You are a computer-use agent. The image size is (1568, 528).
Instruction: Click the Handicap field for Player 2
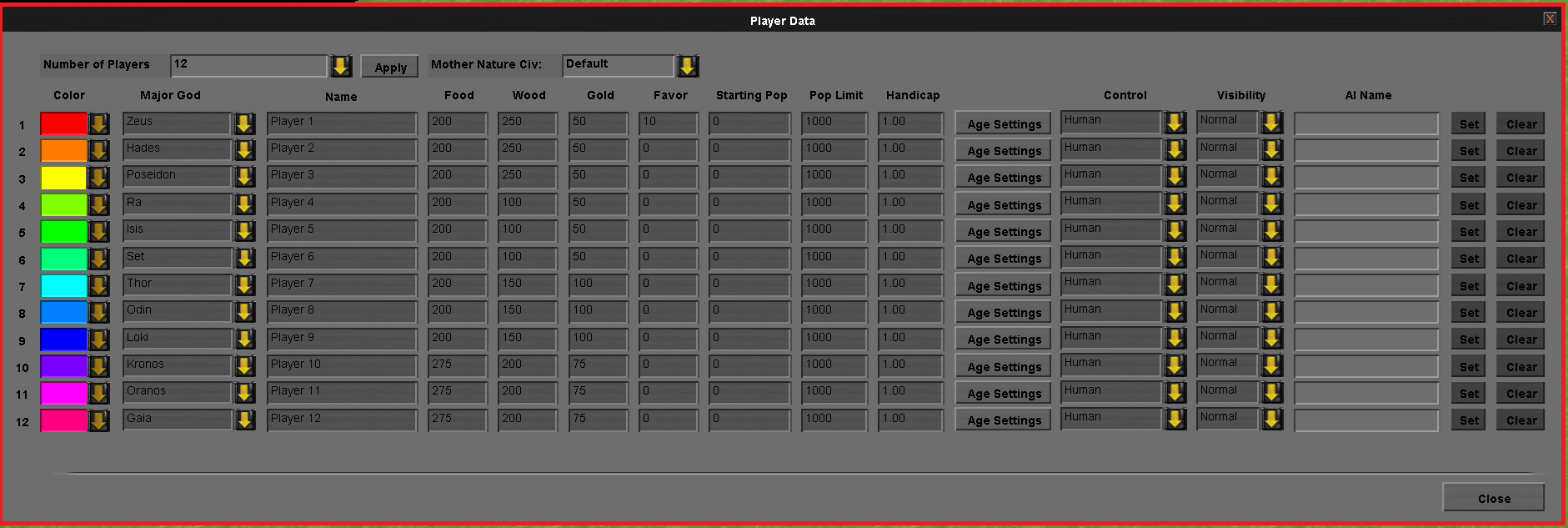pos(910,150)
